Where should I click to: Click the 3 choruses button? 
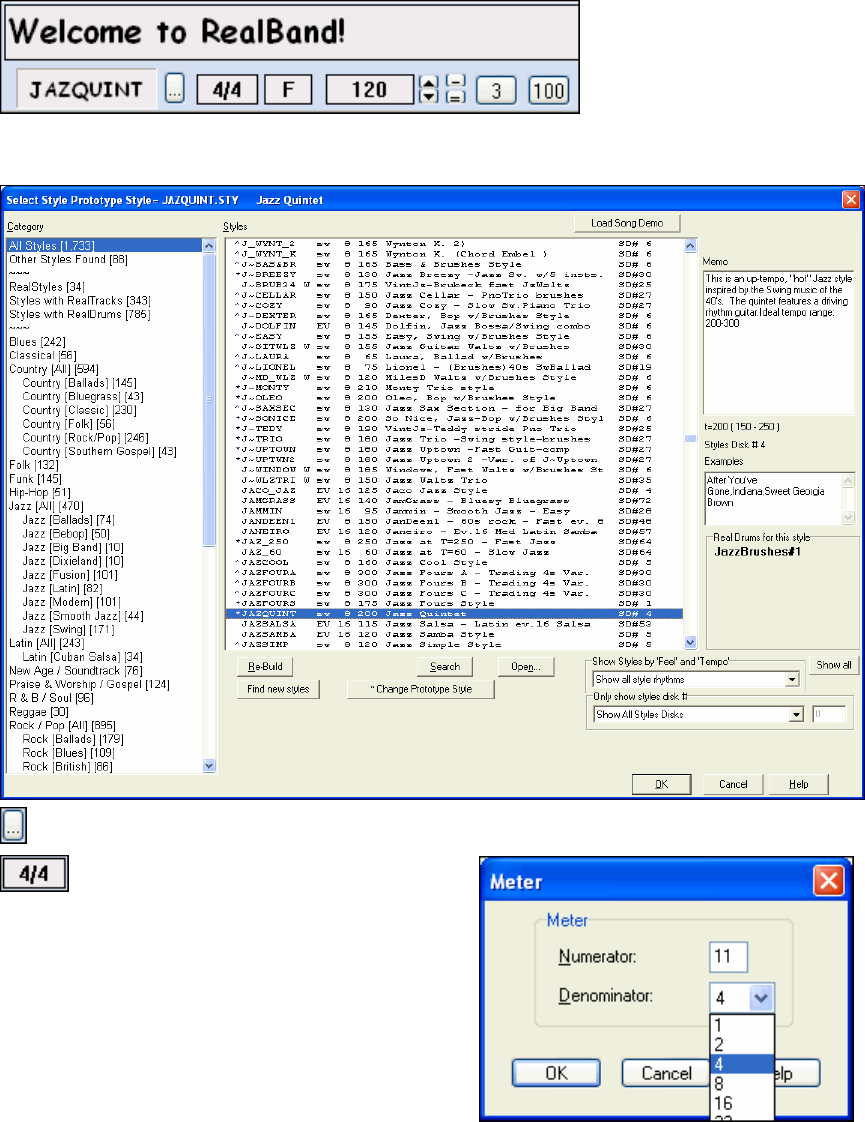coord(496,90)
